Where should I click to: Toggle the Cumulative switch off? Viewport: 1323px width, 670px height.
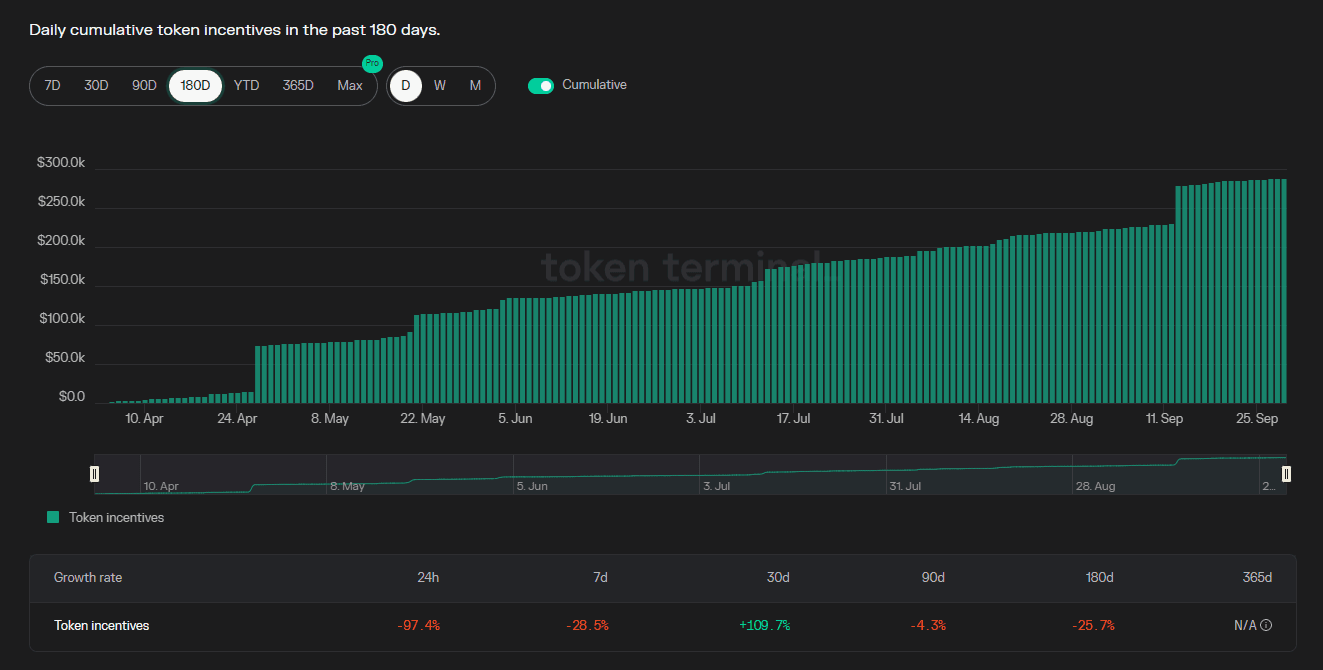[541, 86]
